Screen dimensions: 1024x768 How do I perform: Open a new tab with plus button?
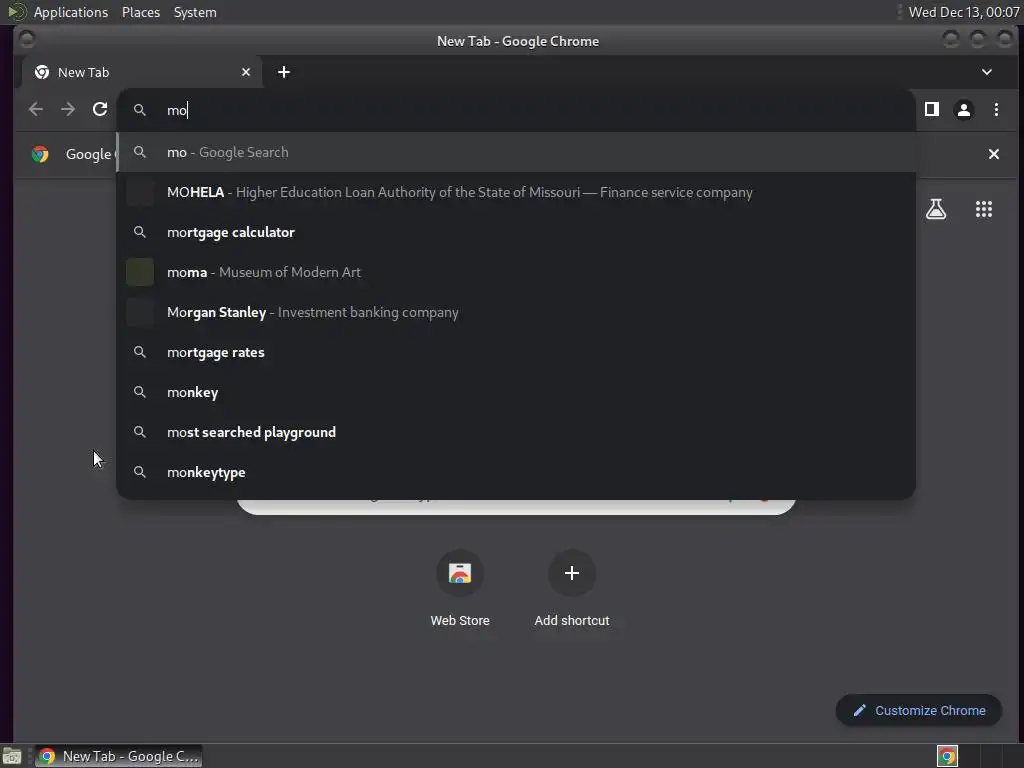pyautogui.click(x=283, y=72)
